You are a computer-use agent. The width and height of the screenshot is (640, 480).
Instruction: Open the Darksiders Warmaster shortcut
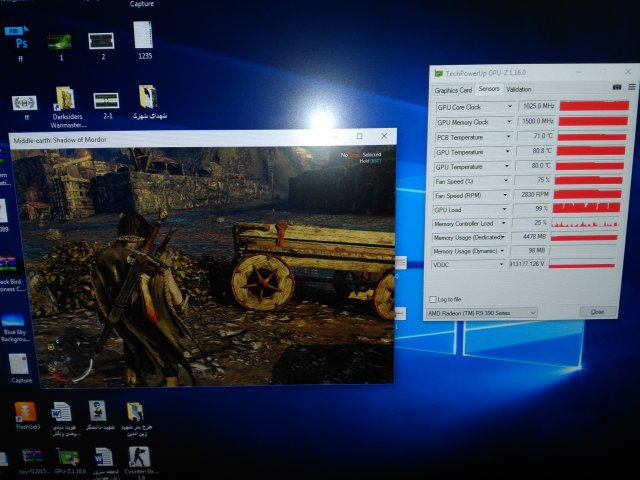[64, 98]
